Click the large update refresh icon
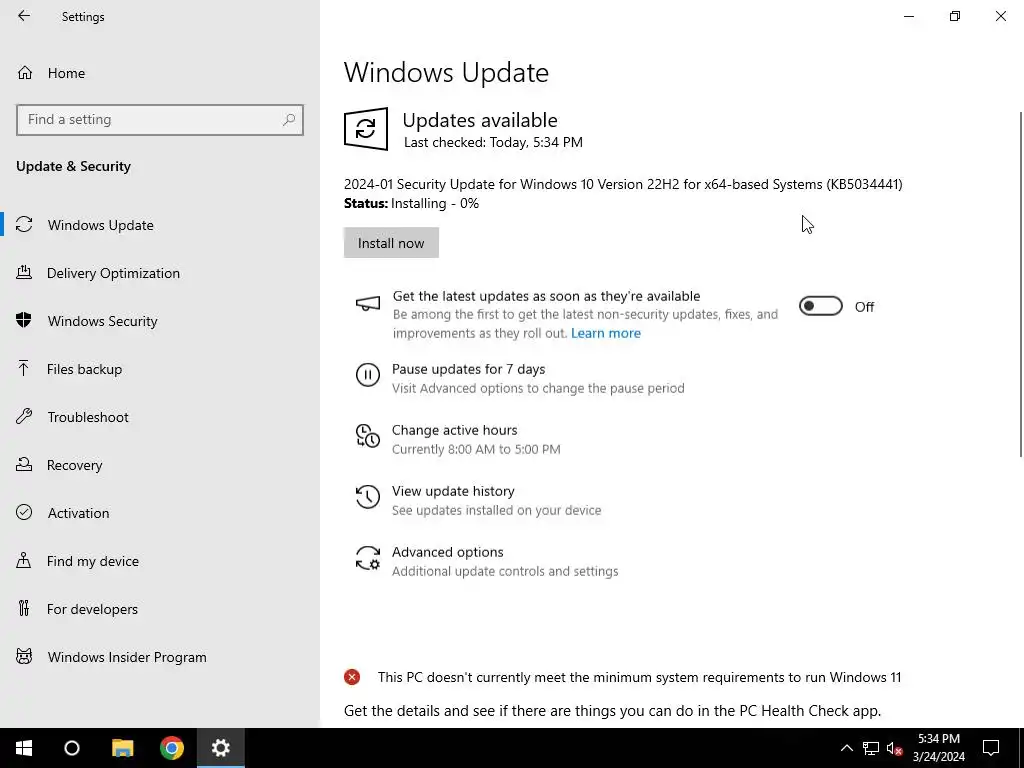1024x768 pixels. click(366, 129)
